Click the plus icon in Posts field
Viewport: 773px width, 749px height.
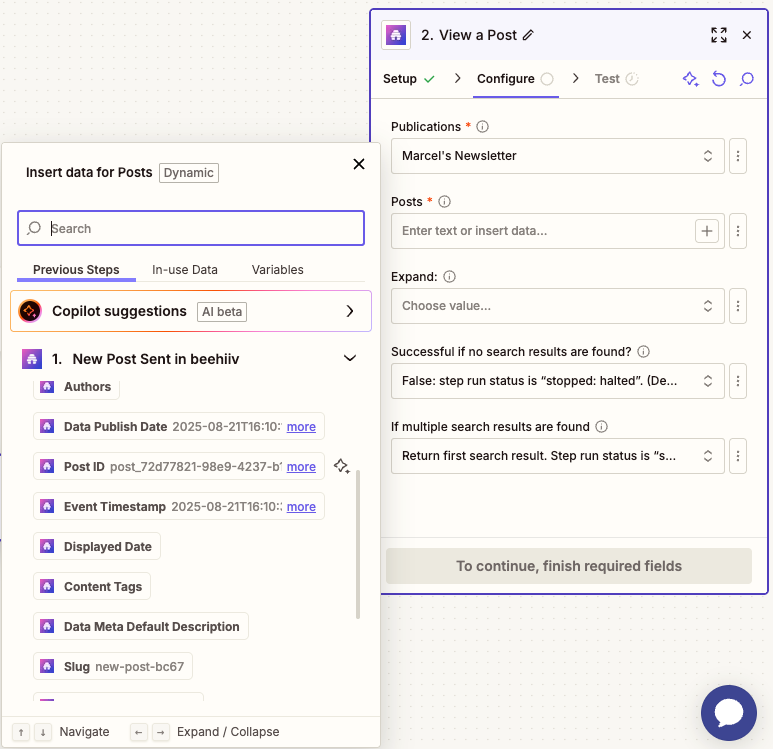(707, 231)
